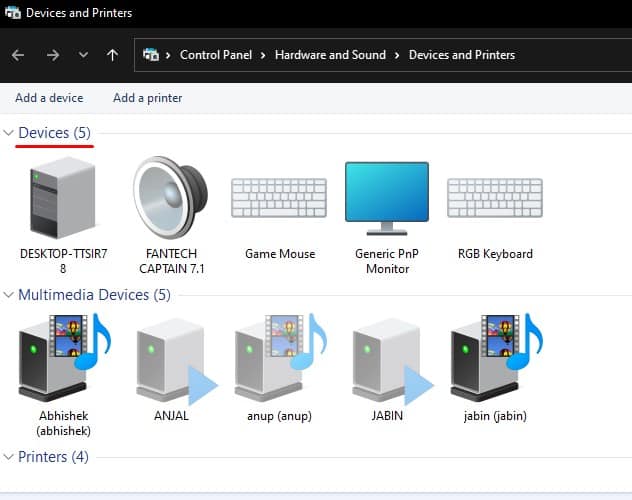Click the Generic PnP Monitor label

click(x=387, y=261)
